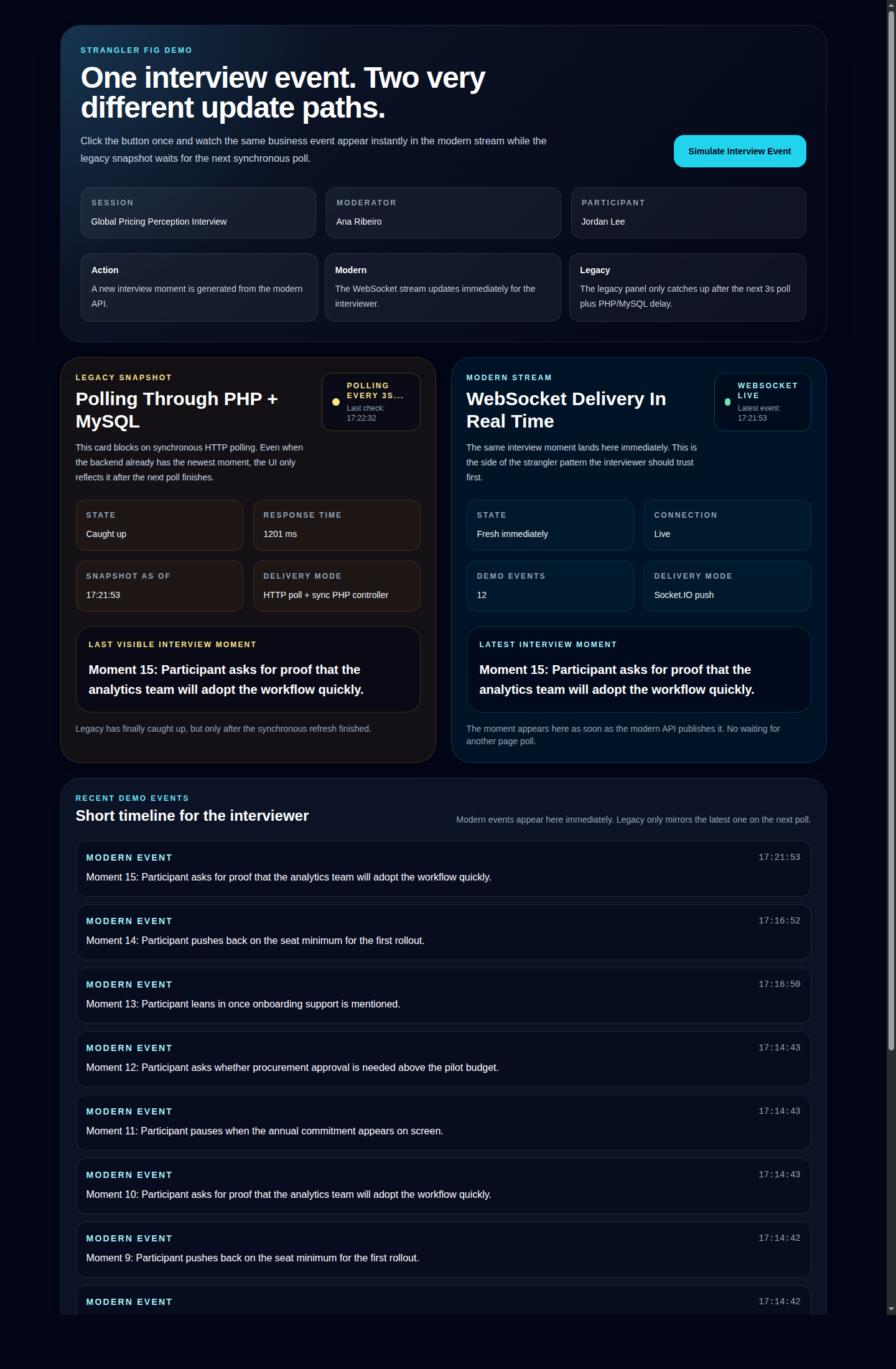This screenshot has width=896, height=1369.
Task: Select modern state value 'Fresh immediately'
Action: click(513, 534)
